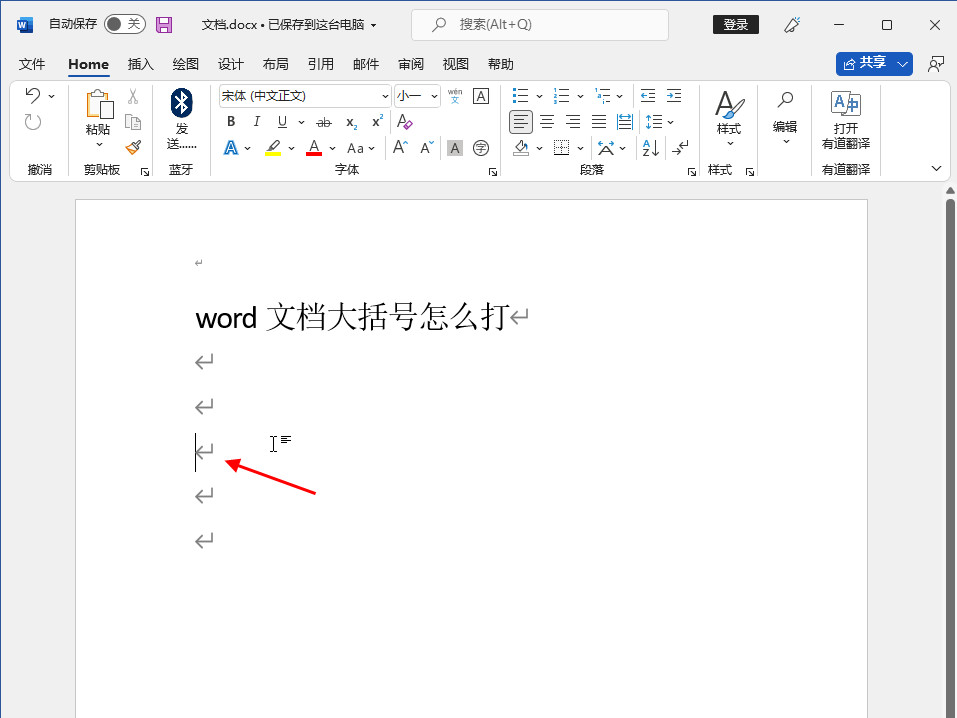Open the phonetic guide (wén) tool
This screenshot has width=957, height=718.
tap(455, 96)
